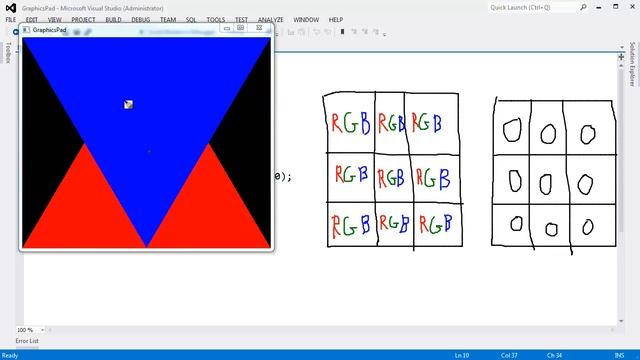This screenshot has width=640, height=360.
Task: Open the FILE menu
Action: pos(11,20)
